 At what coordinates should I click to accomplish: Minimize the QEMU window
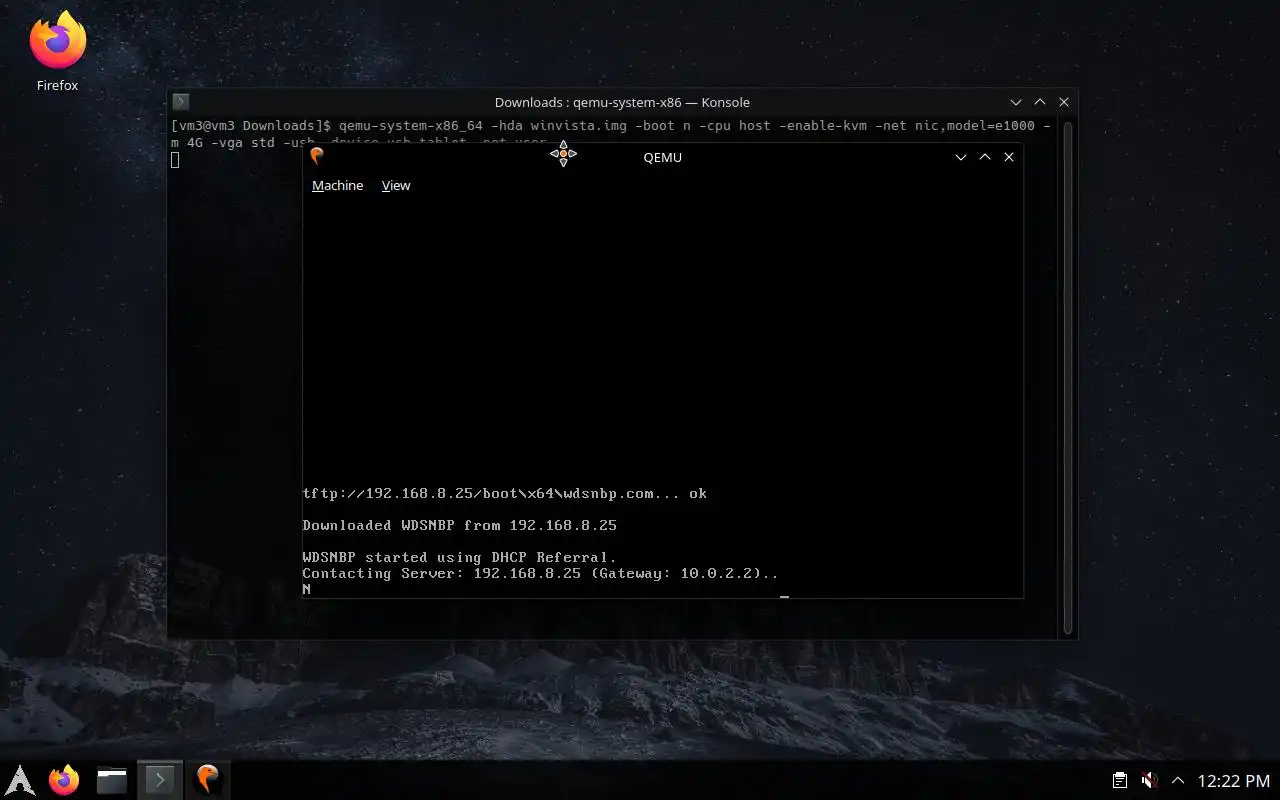point(961,157)
